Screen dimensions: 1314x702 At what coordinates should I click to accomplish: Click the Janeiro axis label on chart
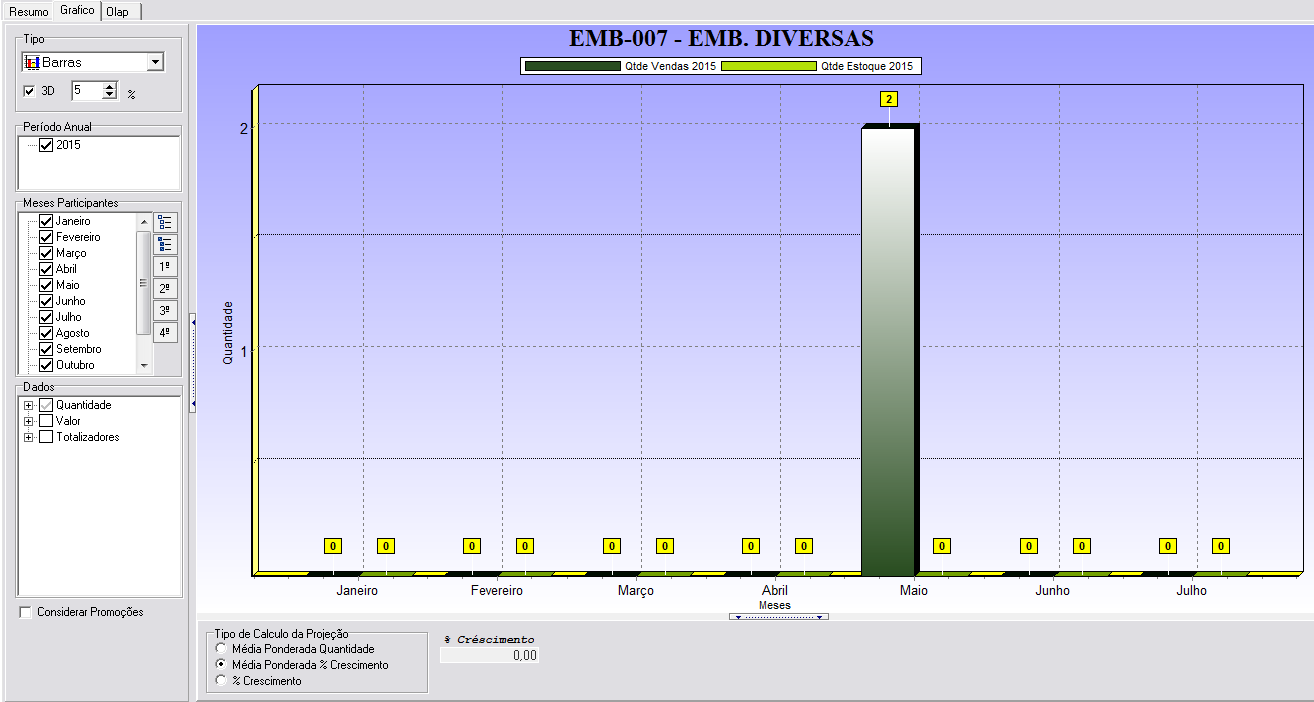tap(357, 591)
